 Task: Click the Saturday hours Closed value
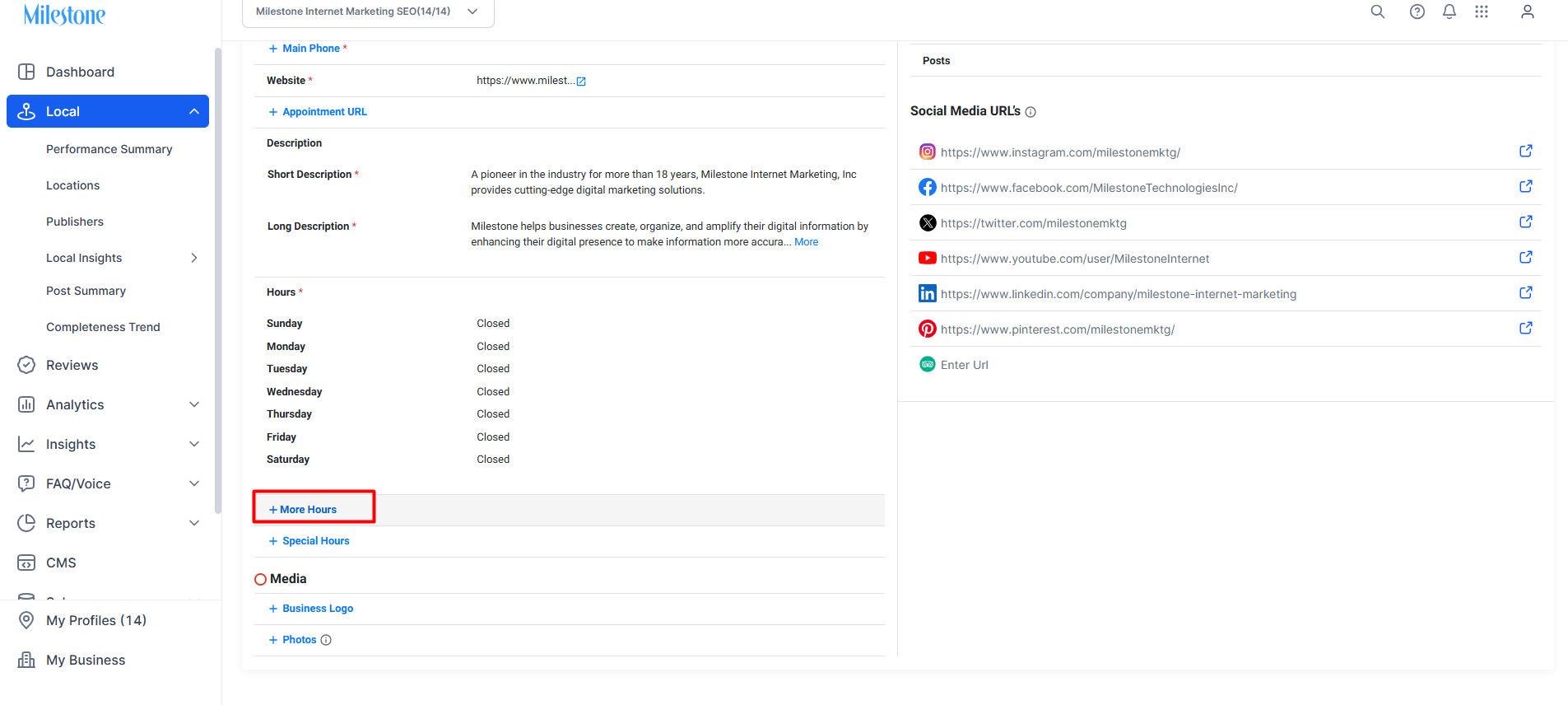tap(493, 460)
